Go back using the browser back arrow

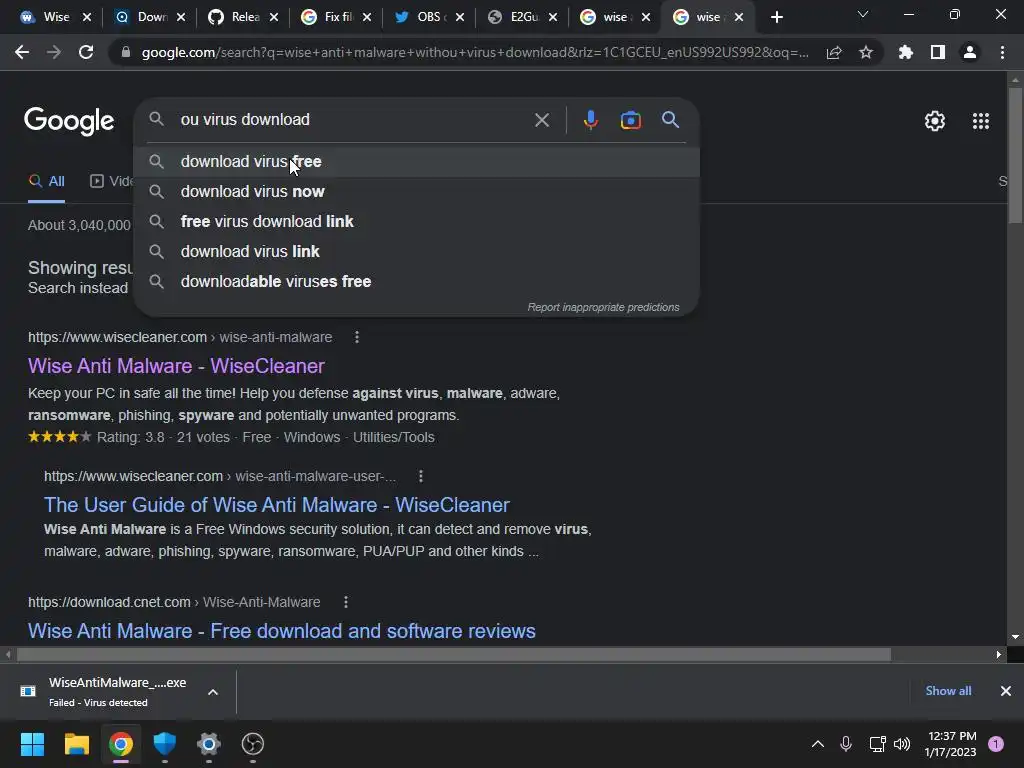(22, 52)
